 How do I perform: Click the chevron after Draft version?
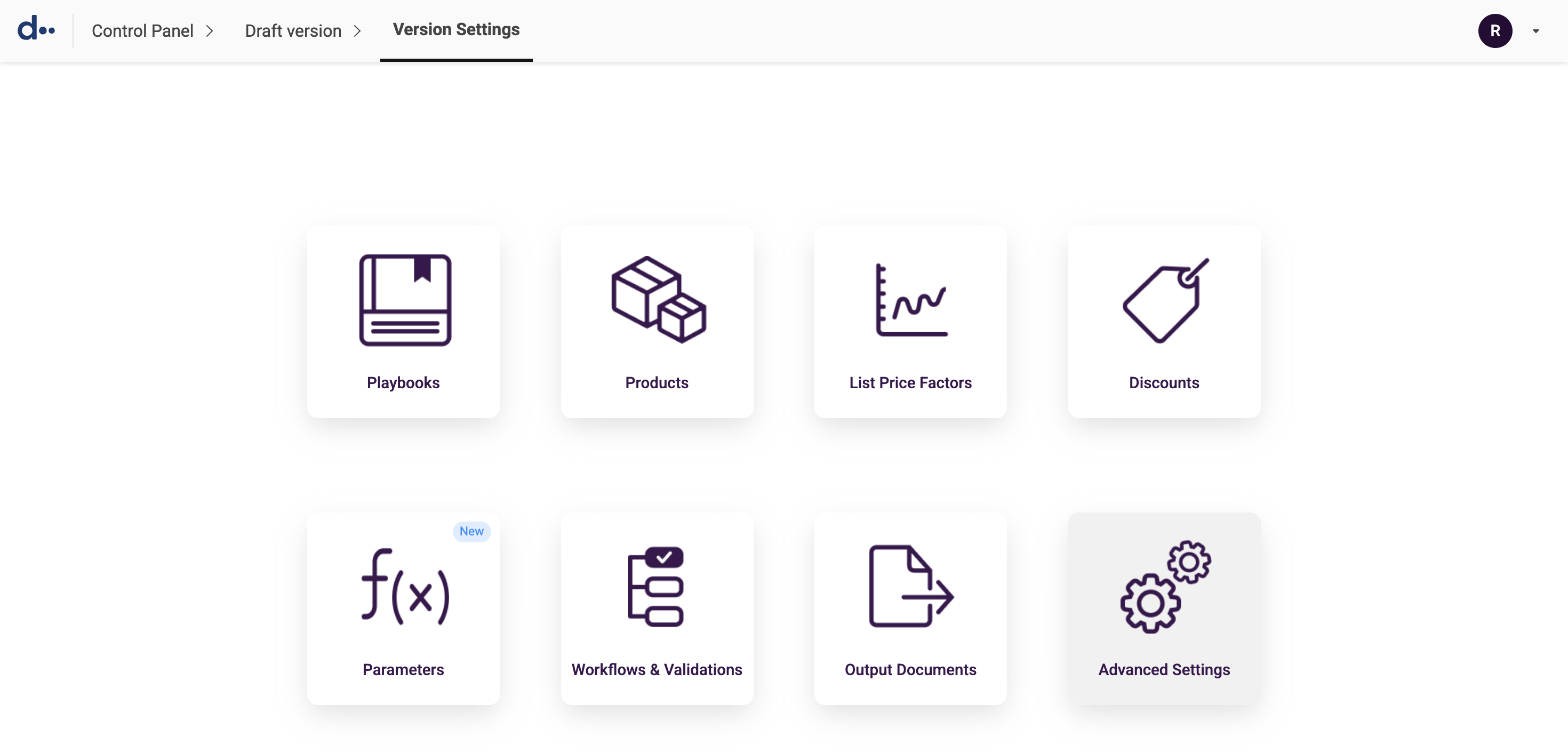pyautogui.click(x=357, y=31)
